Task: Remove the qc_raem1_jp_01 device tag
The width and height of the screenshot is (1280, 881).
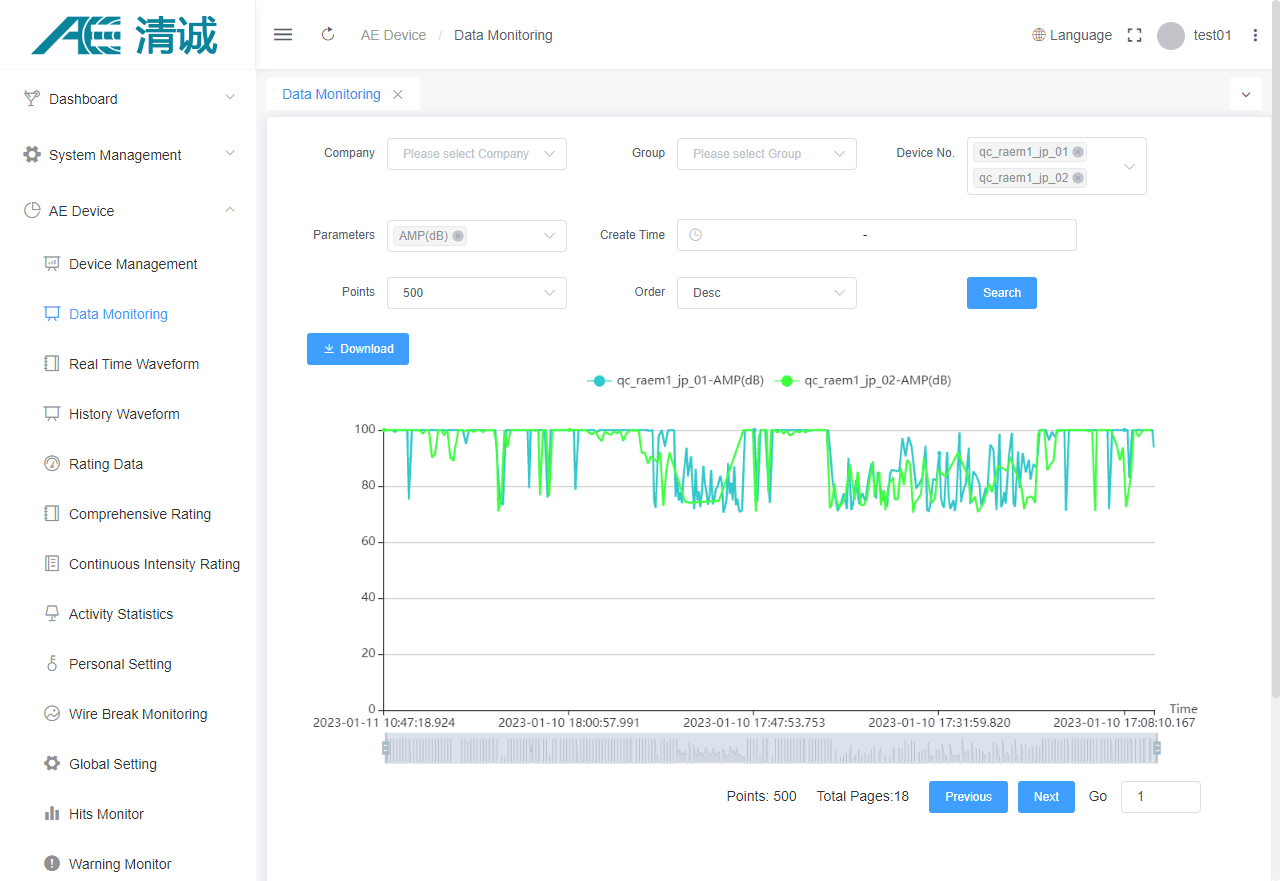Action: pos(1078,152)
